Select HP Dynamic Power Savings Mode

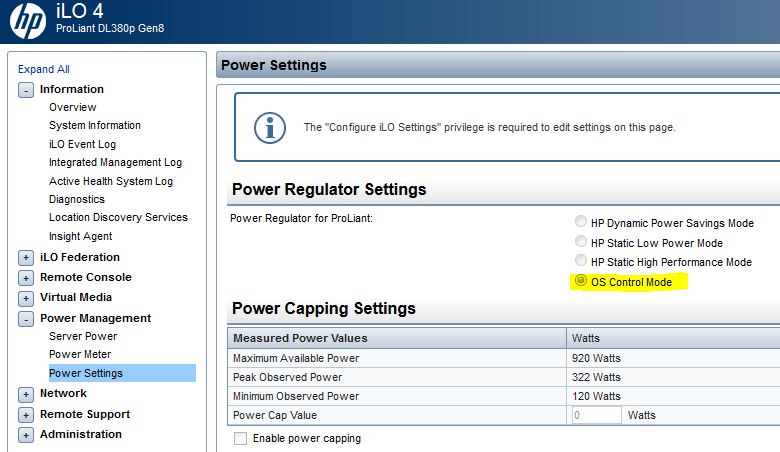(581, 221)
